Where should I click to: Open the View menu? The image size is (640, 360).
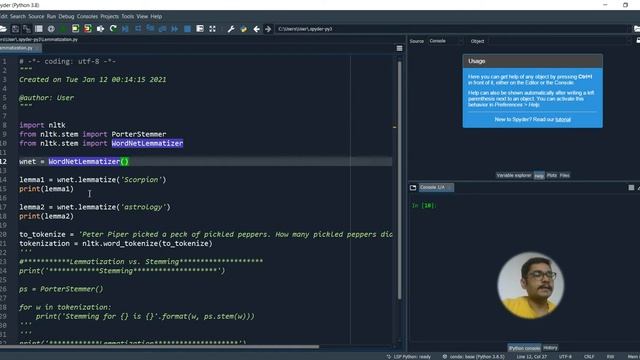[142, 16]
